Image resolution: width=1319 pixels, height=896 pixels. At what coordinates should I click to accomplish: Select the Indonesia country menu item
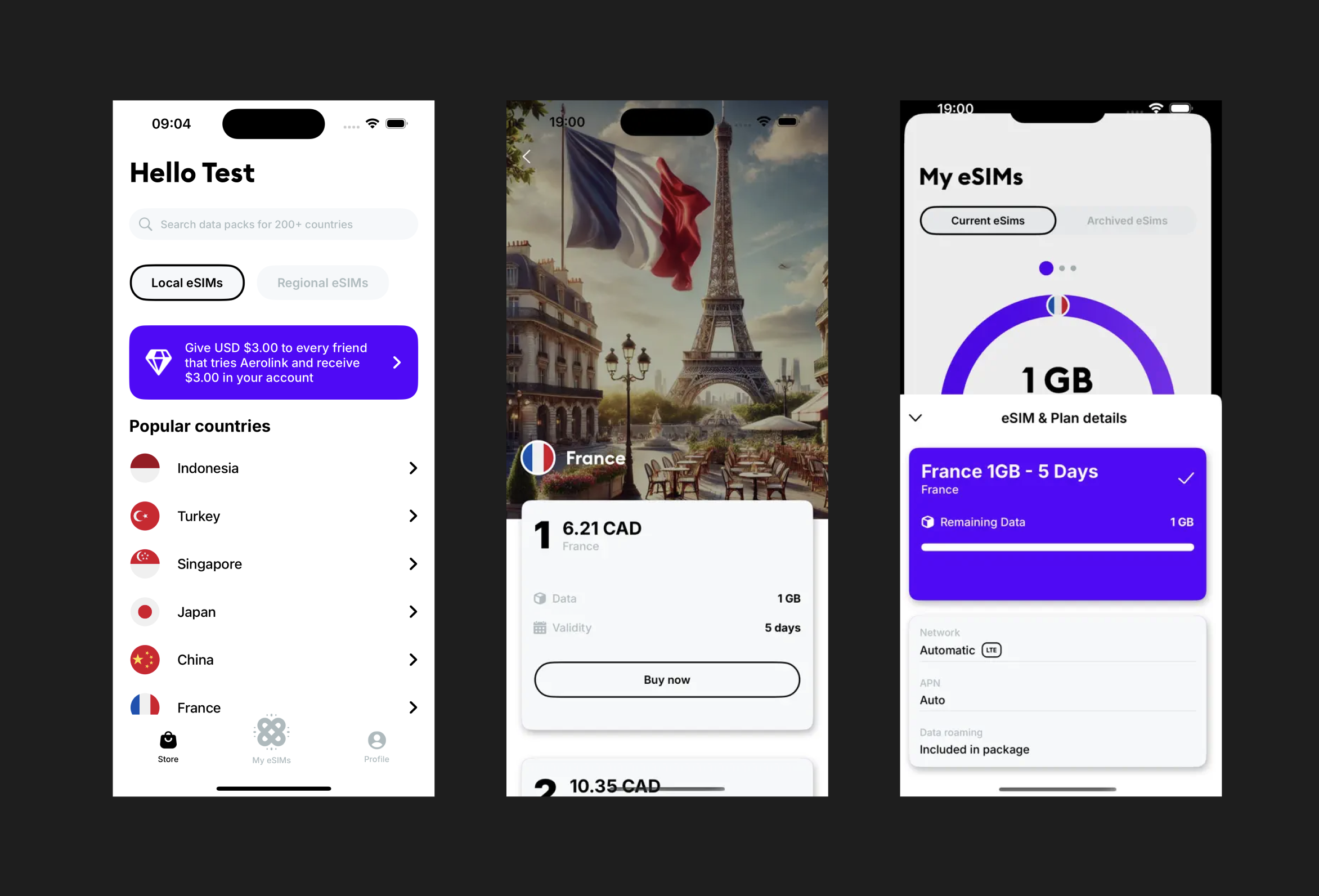click(276, 467)
